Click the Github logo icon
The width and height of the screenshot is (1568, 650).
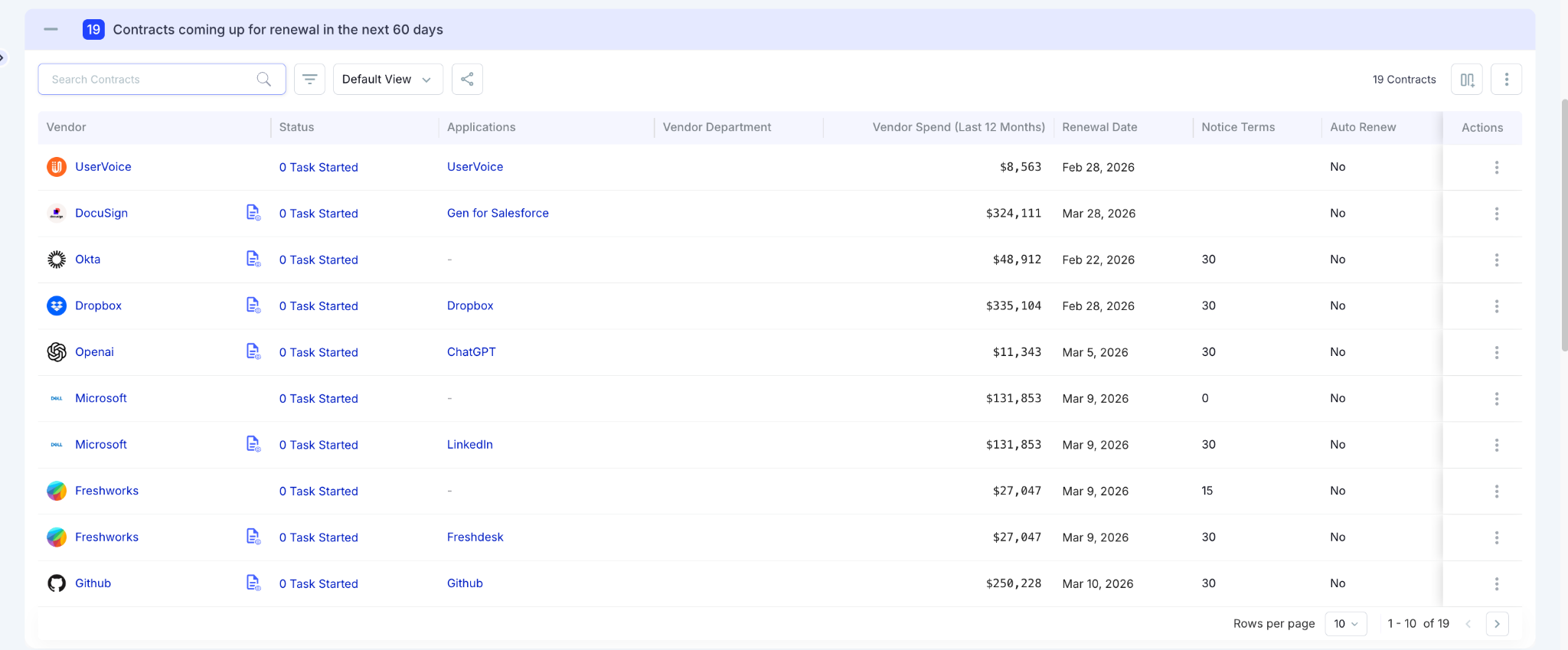coord(57,583)
